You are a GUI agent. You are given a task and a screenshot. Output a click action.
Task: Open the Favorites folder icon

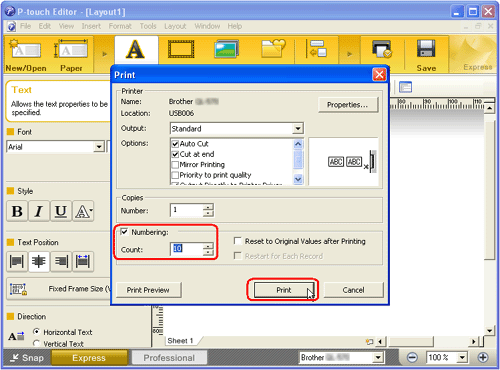(x=273, y=49)
